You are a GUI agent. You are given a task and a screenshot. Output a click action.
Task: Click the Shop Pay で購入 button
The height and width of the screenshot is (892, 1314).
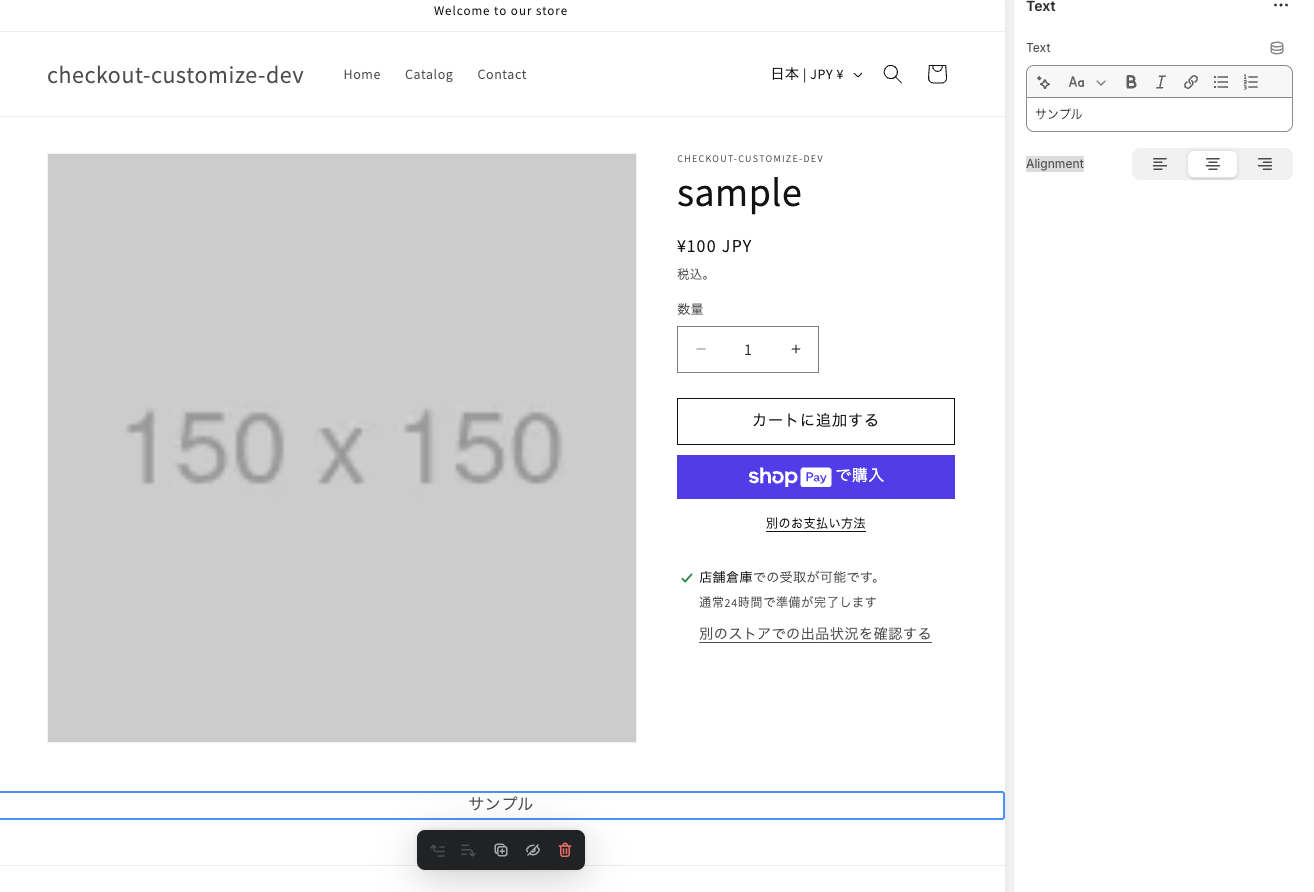pyautogui.click(x=816, y=477)
